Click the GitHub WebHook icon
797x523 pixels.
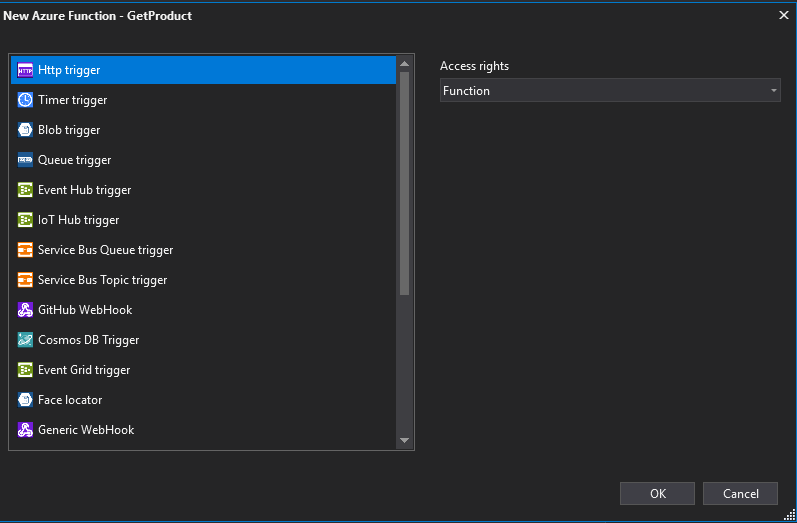[x=25, y=310]
